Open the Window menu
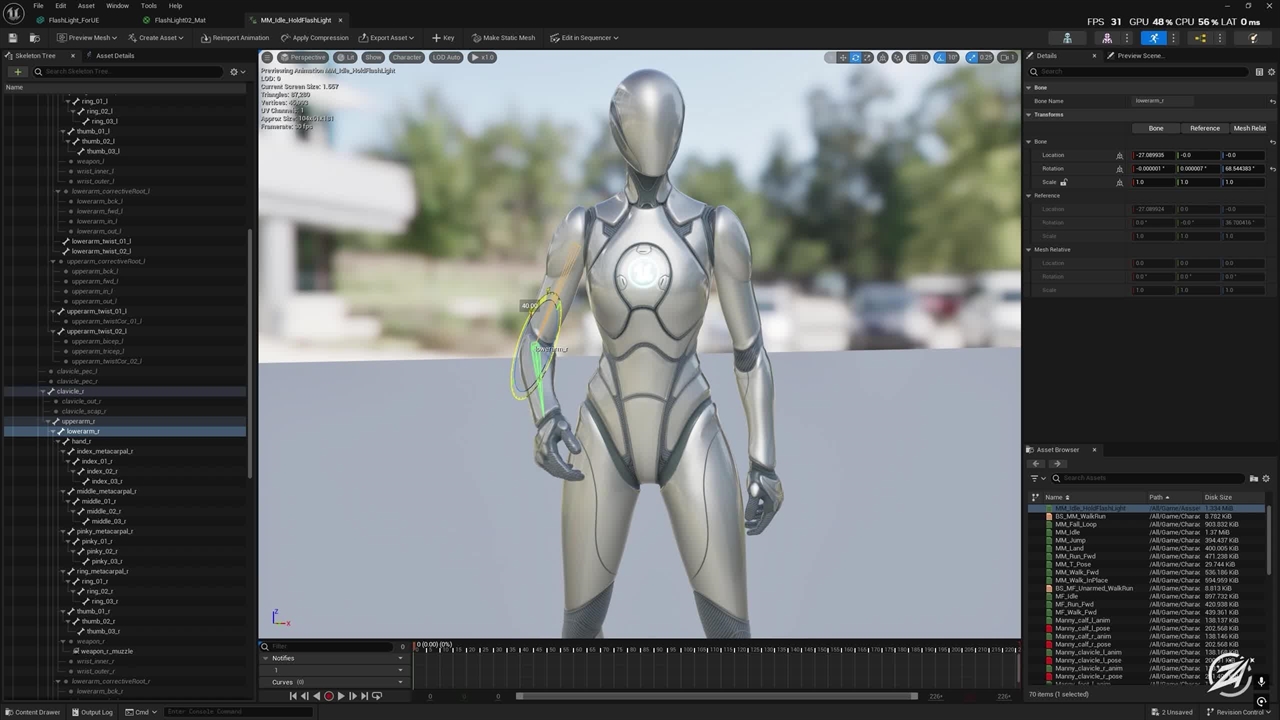Screen dimensions: 1280x720 pos(117,6)
